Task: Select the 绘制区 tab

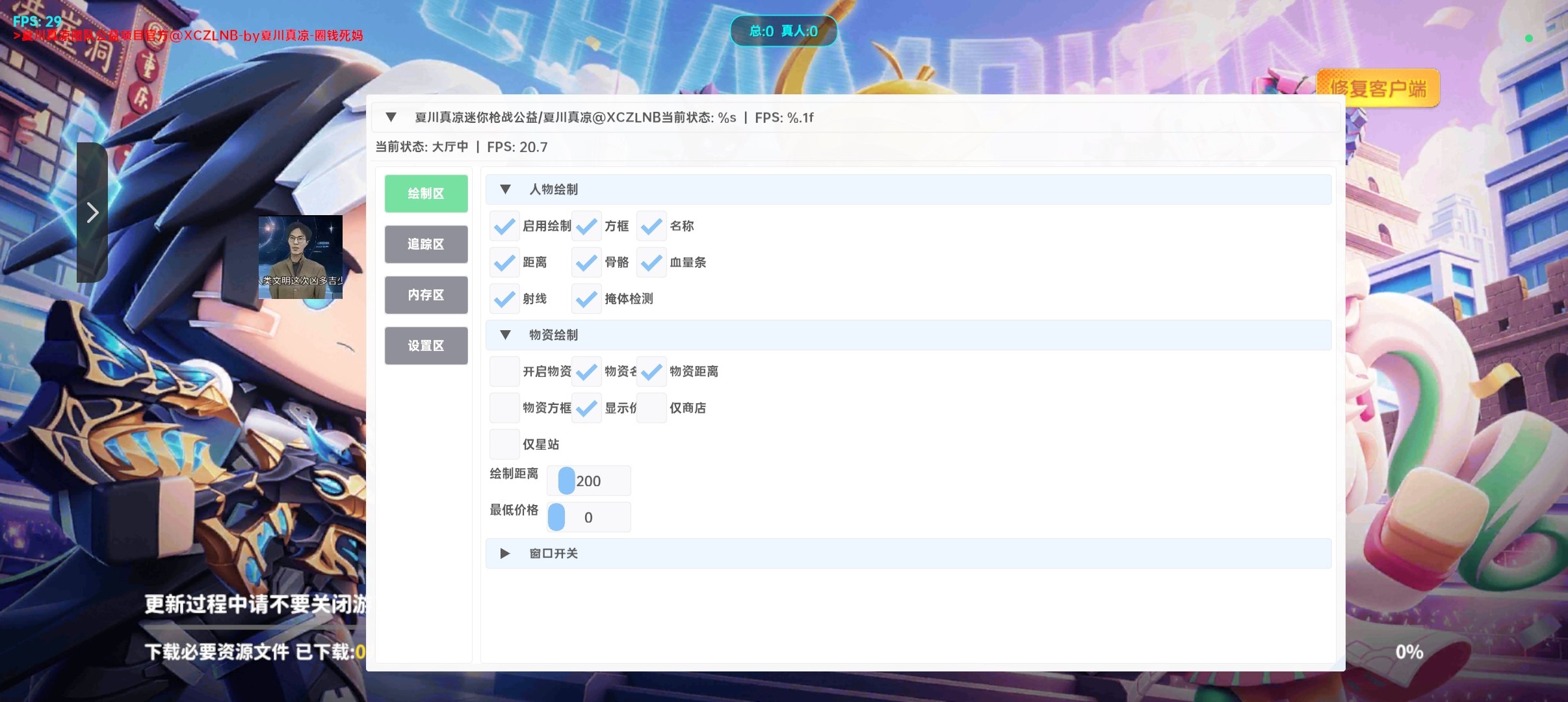Action: (x=426, y=193)
